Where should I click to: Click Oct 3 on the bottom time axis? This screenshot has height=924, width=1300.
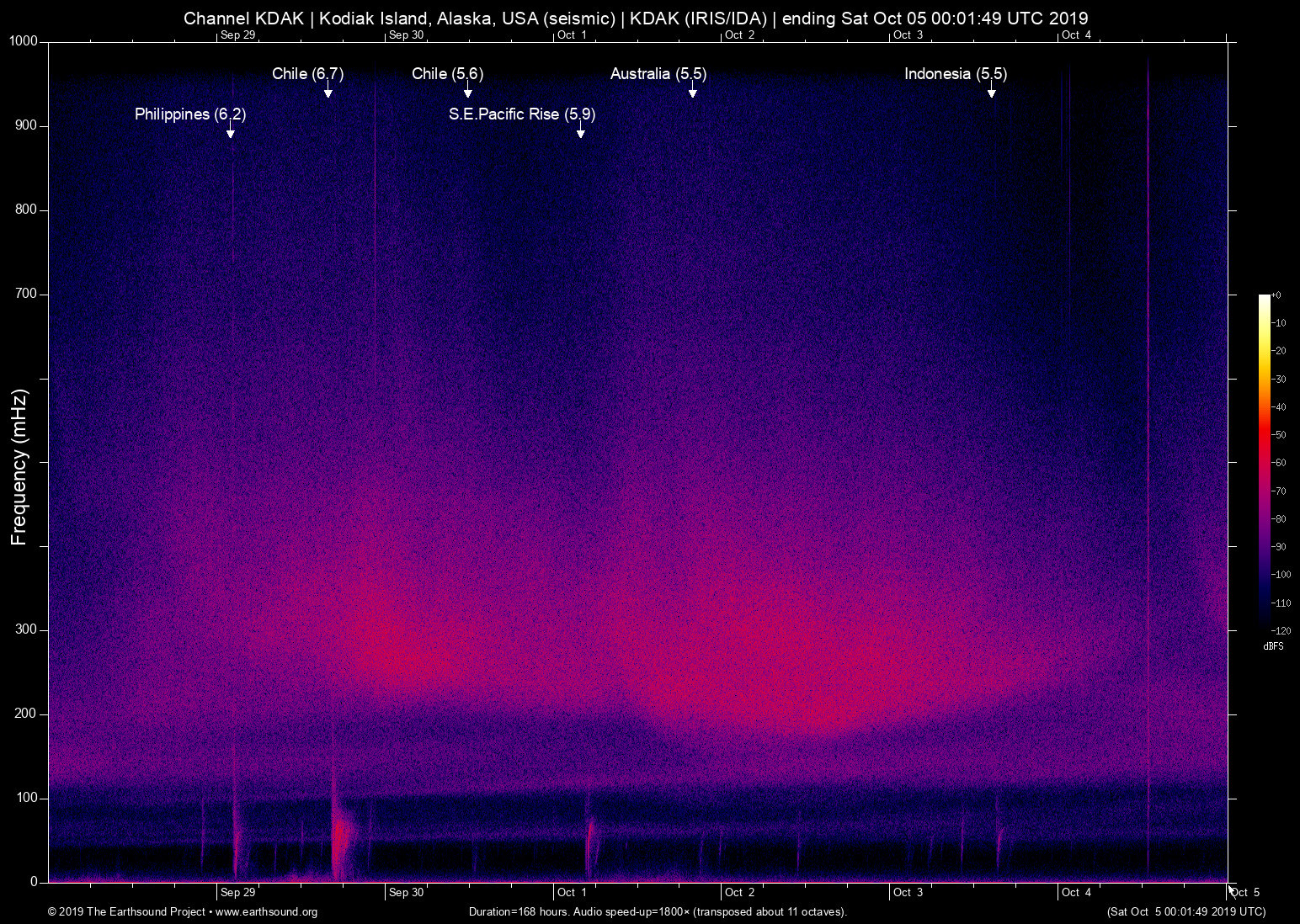[x=908, y=892]
